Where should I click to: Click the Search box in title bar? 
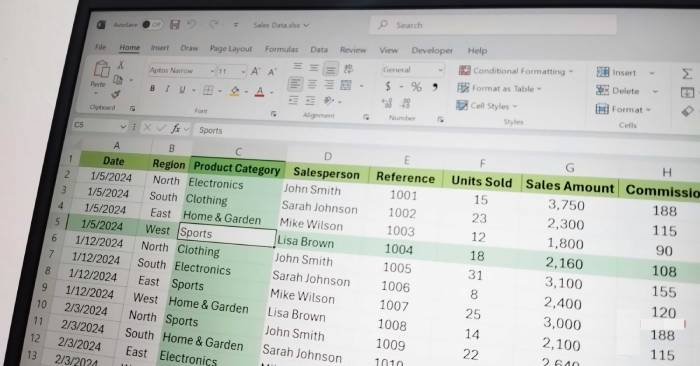[493, 25]
